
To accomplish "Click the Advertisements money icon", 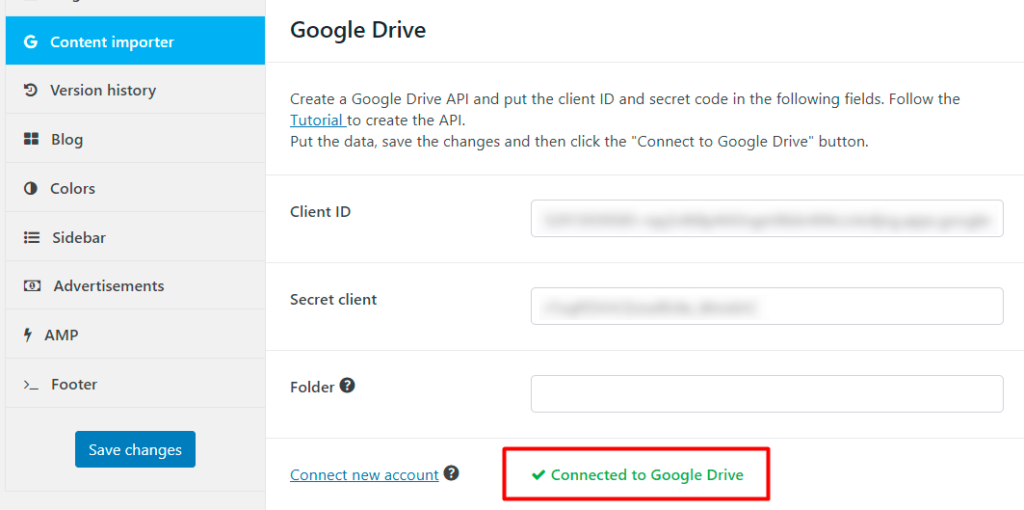I will coord(32,286).
